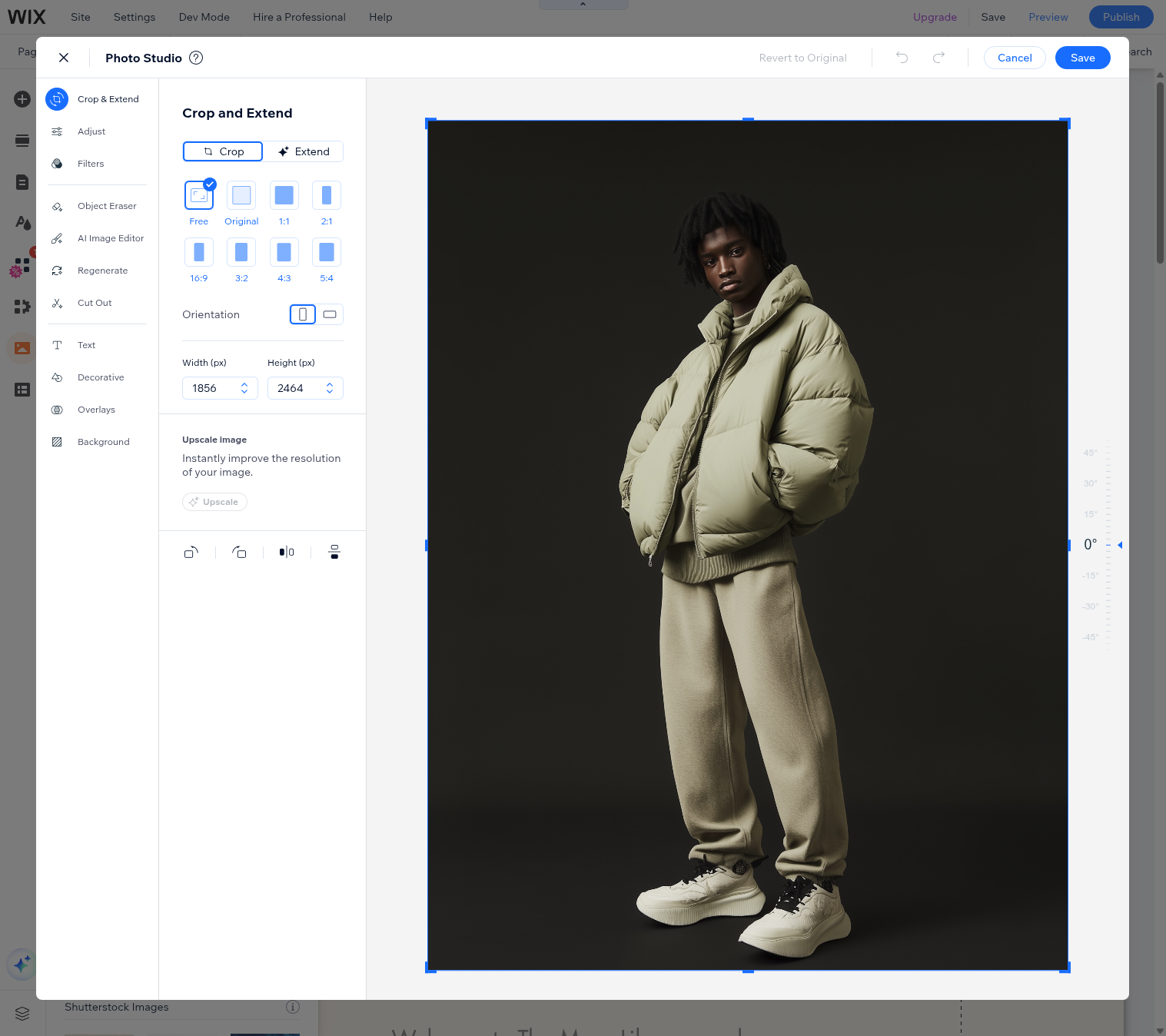The image size is (1166, 1036).
Task: Open the Text tool in Photo Studio
Action: pyautogui.click(x=85, y=345)
